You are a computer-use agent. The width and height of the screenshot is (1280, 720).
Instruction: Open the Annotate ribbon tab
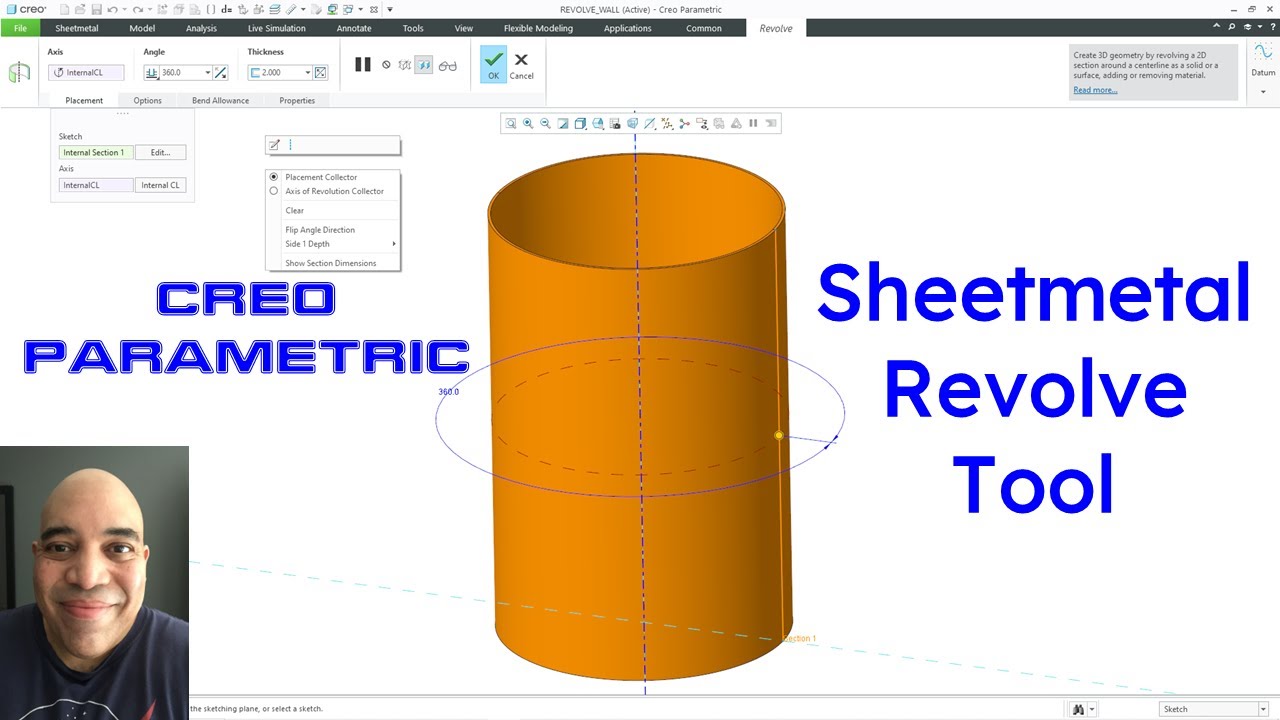tap(354, 28)
